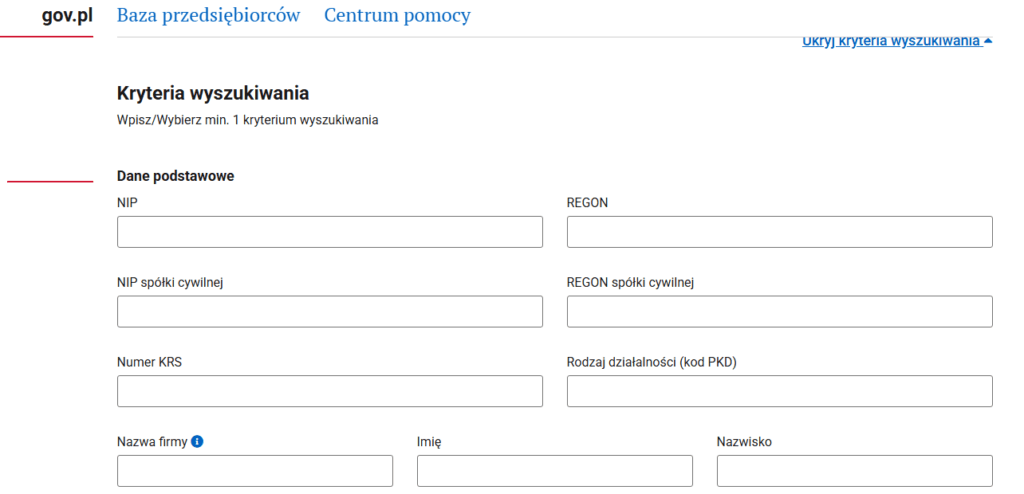
Task: Click into the Nazwa firmy text field
Action: (x=254, y=470)
